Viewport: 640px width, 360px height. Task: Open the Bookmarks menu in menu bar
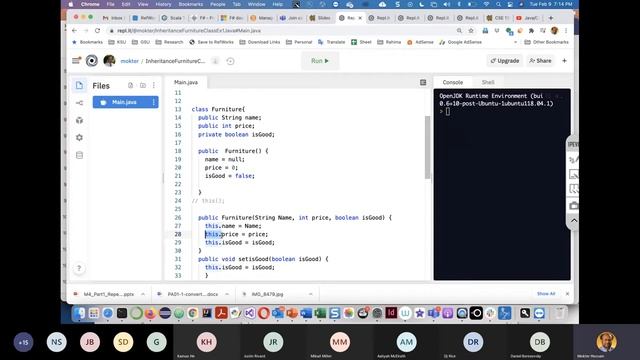(x=191, y=4)
